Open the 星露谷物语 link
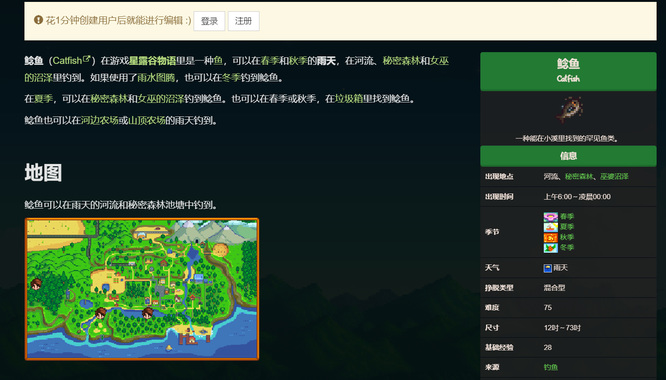Screen dimensions: 666x380 [152, 61]
